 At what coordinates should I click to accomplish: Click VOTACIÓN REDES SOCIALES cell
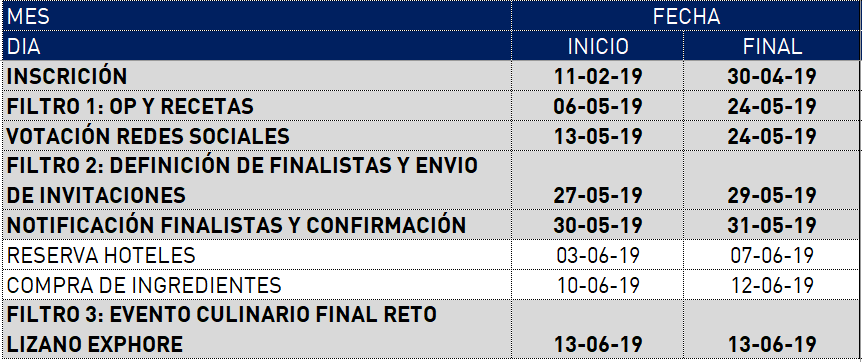point(257,135)
